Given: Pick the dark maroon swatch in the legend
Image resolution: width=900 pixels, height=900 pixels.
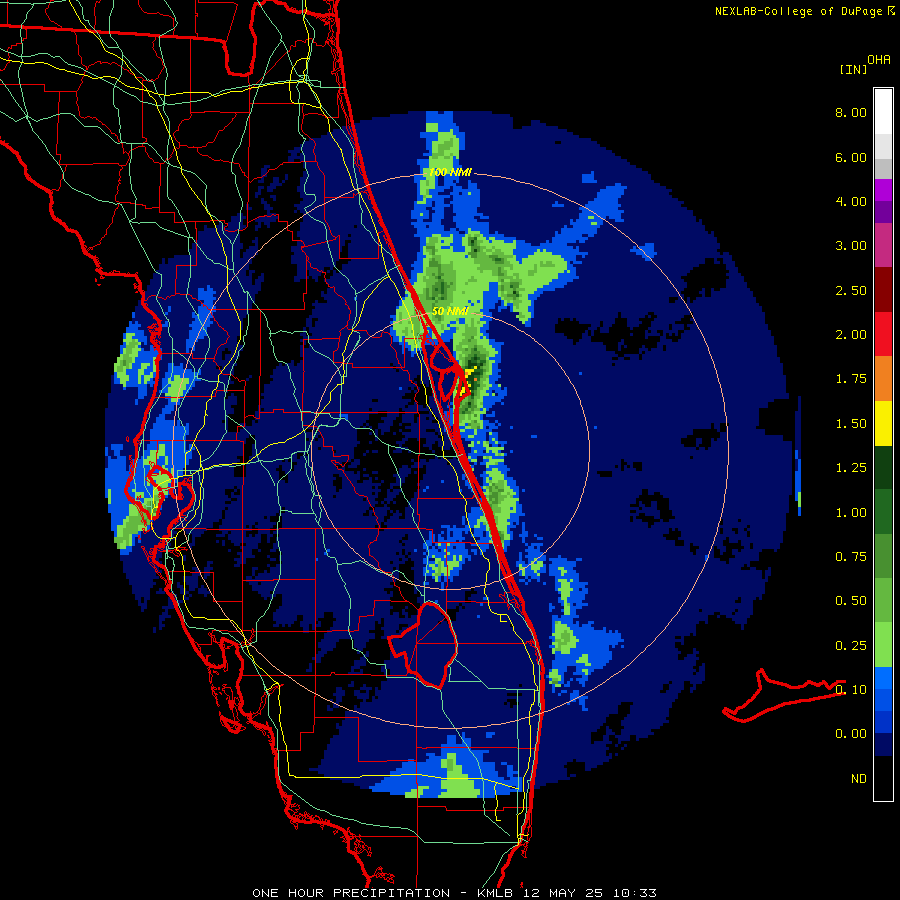Looking at the screenshot, I should click(x=883, y=290).
